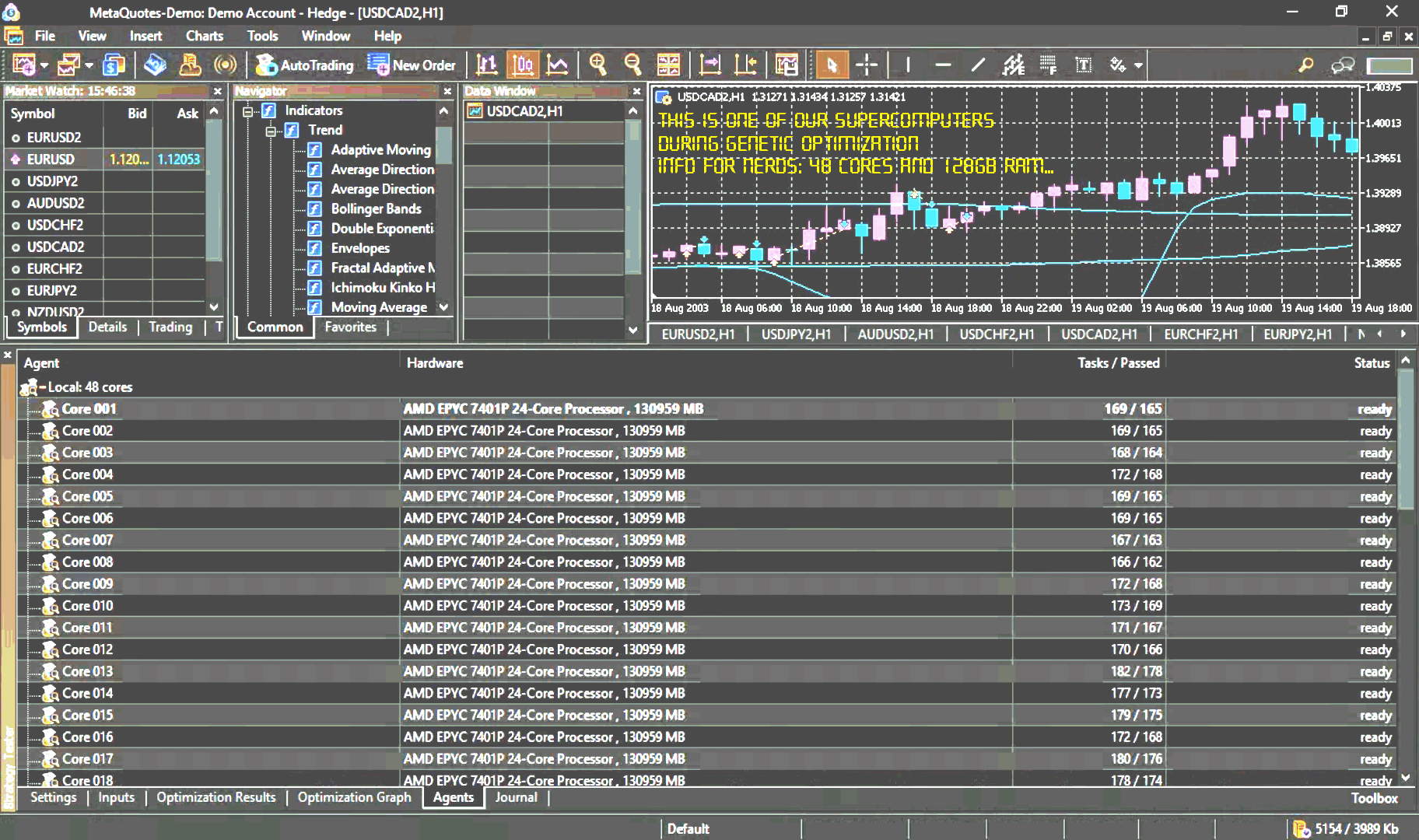Open the Insert menu

click(x=145, y=36)
